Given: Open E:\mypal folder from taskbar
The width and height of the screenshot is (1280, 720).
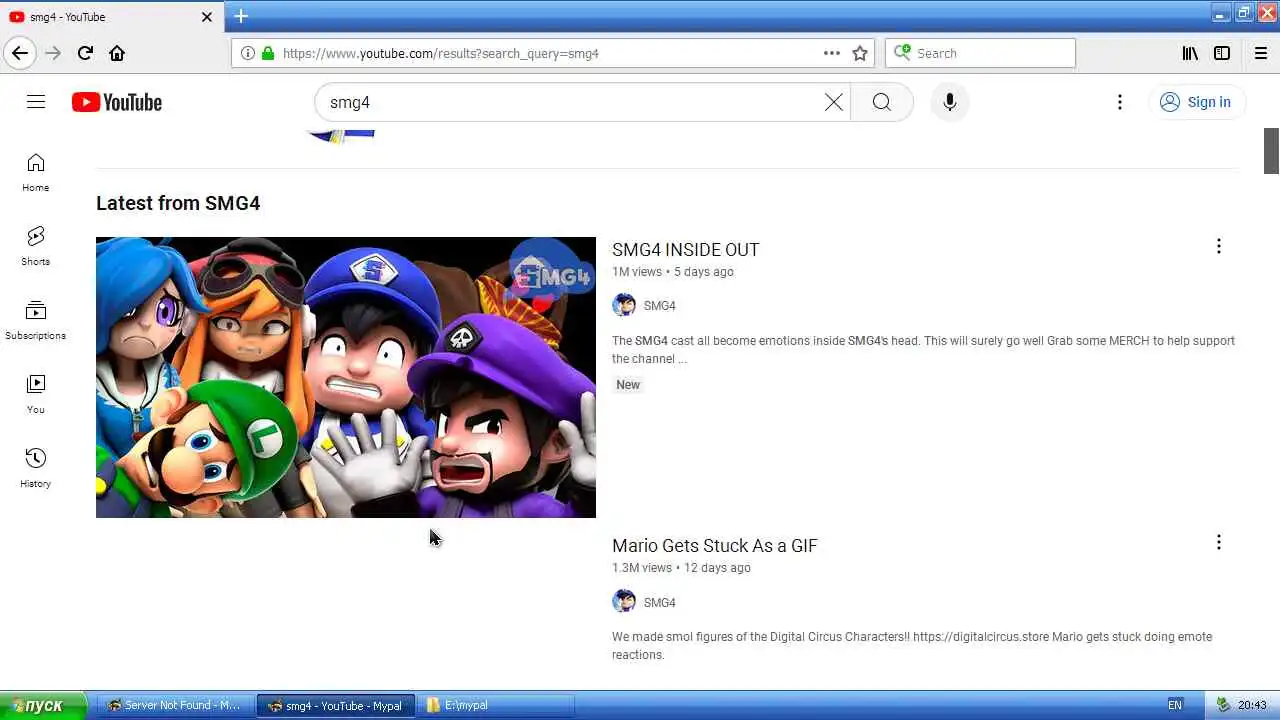Looking at the screenshot, I should 497,705.
